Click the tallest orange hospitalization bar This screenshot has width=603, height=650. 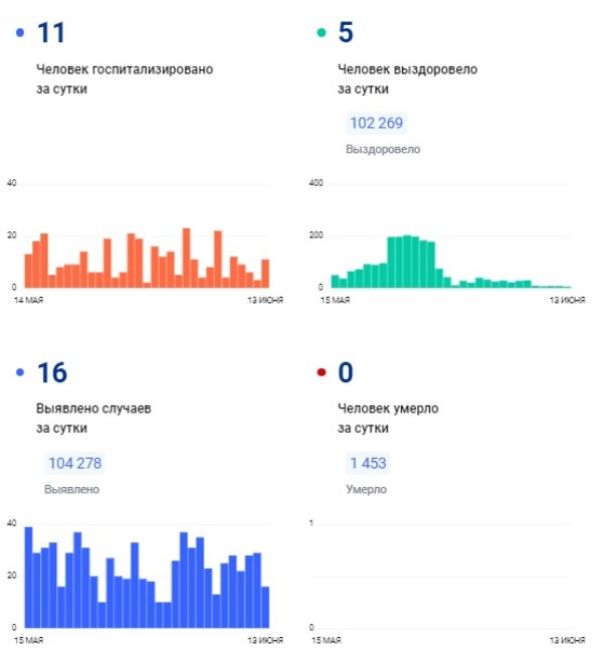click(x=186, y=258)
